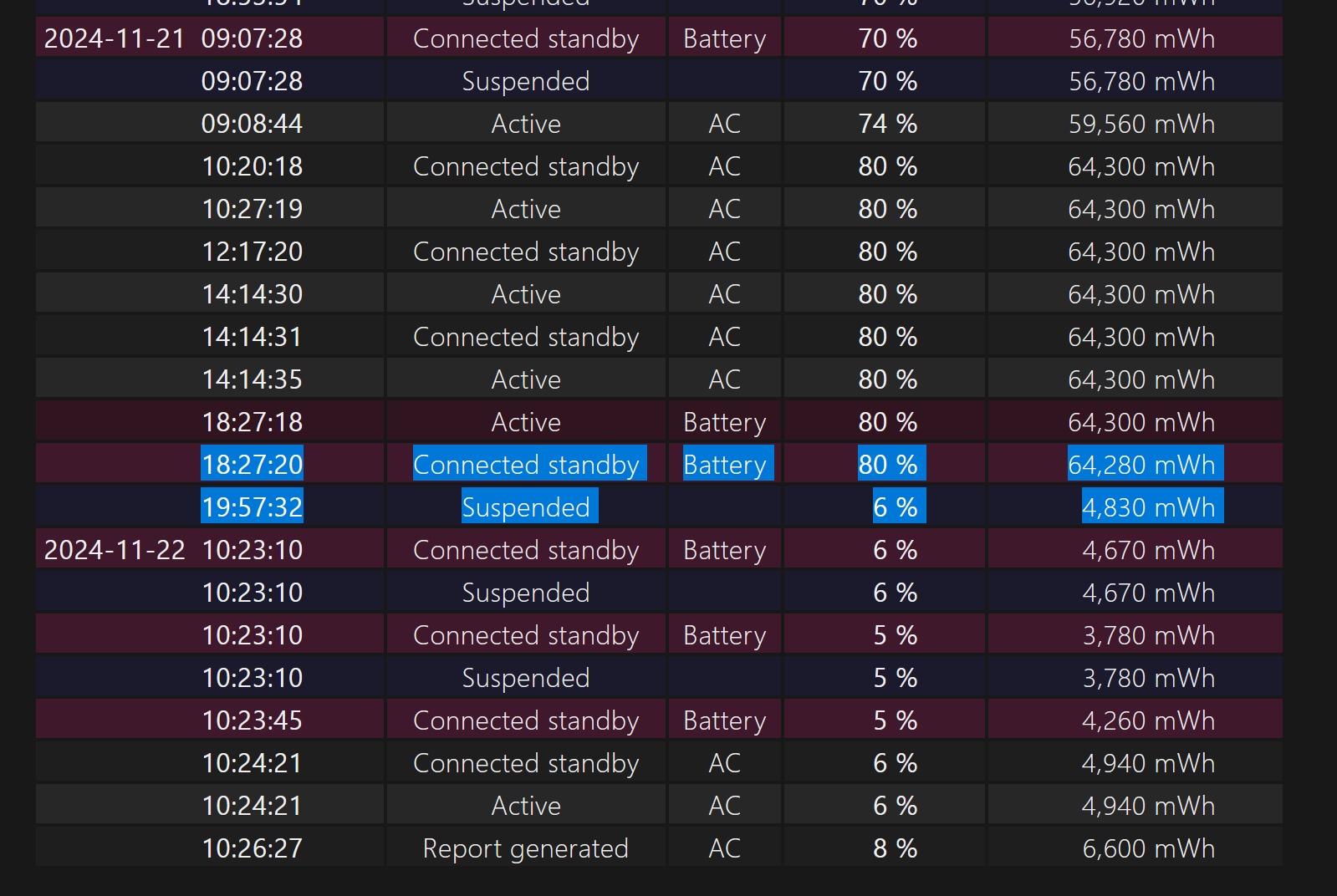Image resolution: width=1337 pixels, height=896 pixels.
Task: Select the 4,260 mWh energy value
Action: pyautogui.click(x=1148, y=720)
